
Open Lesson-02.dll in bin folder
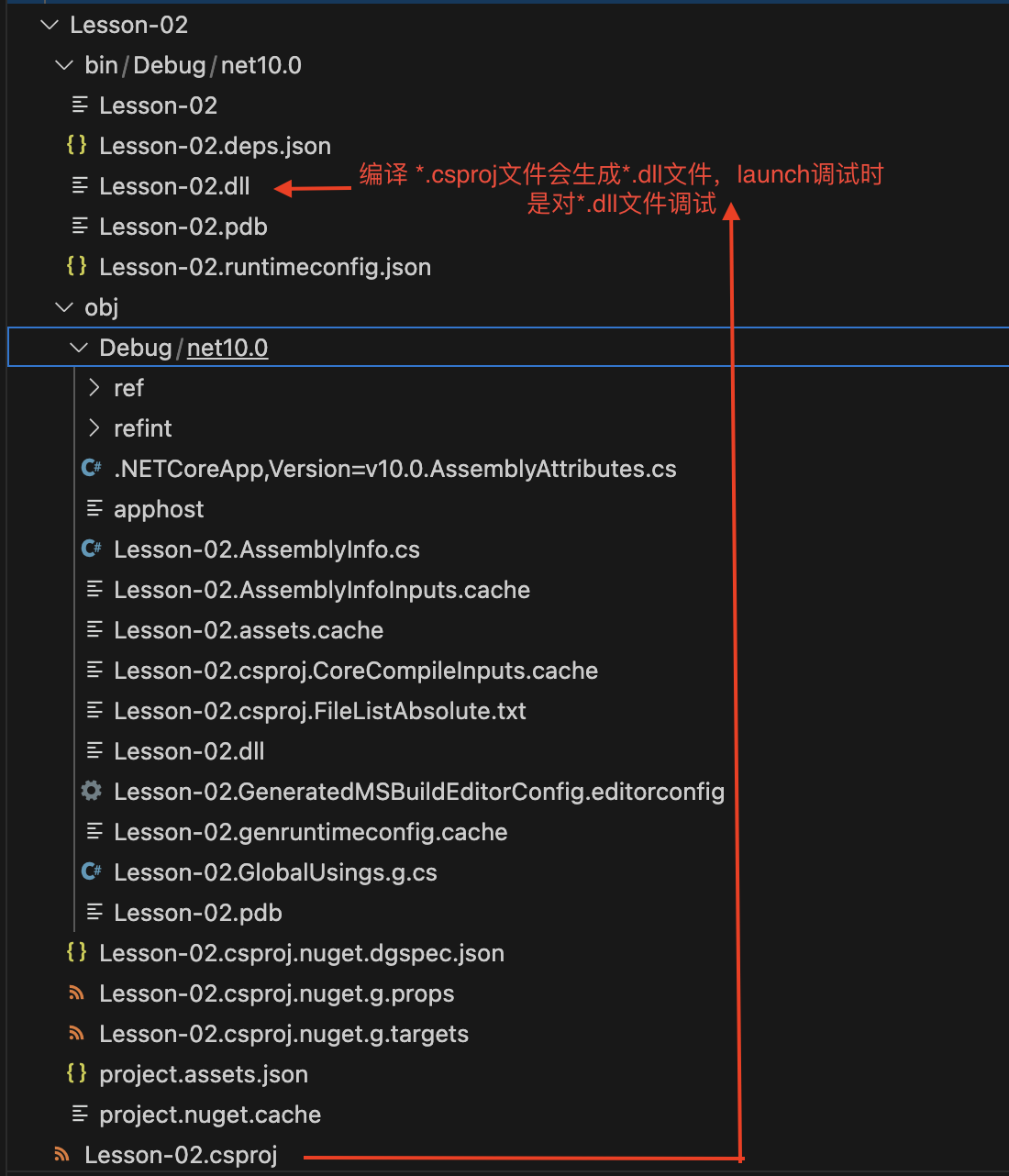(174, 186)
